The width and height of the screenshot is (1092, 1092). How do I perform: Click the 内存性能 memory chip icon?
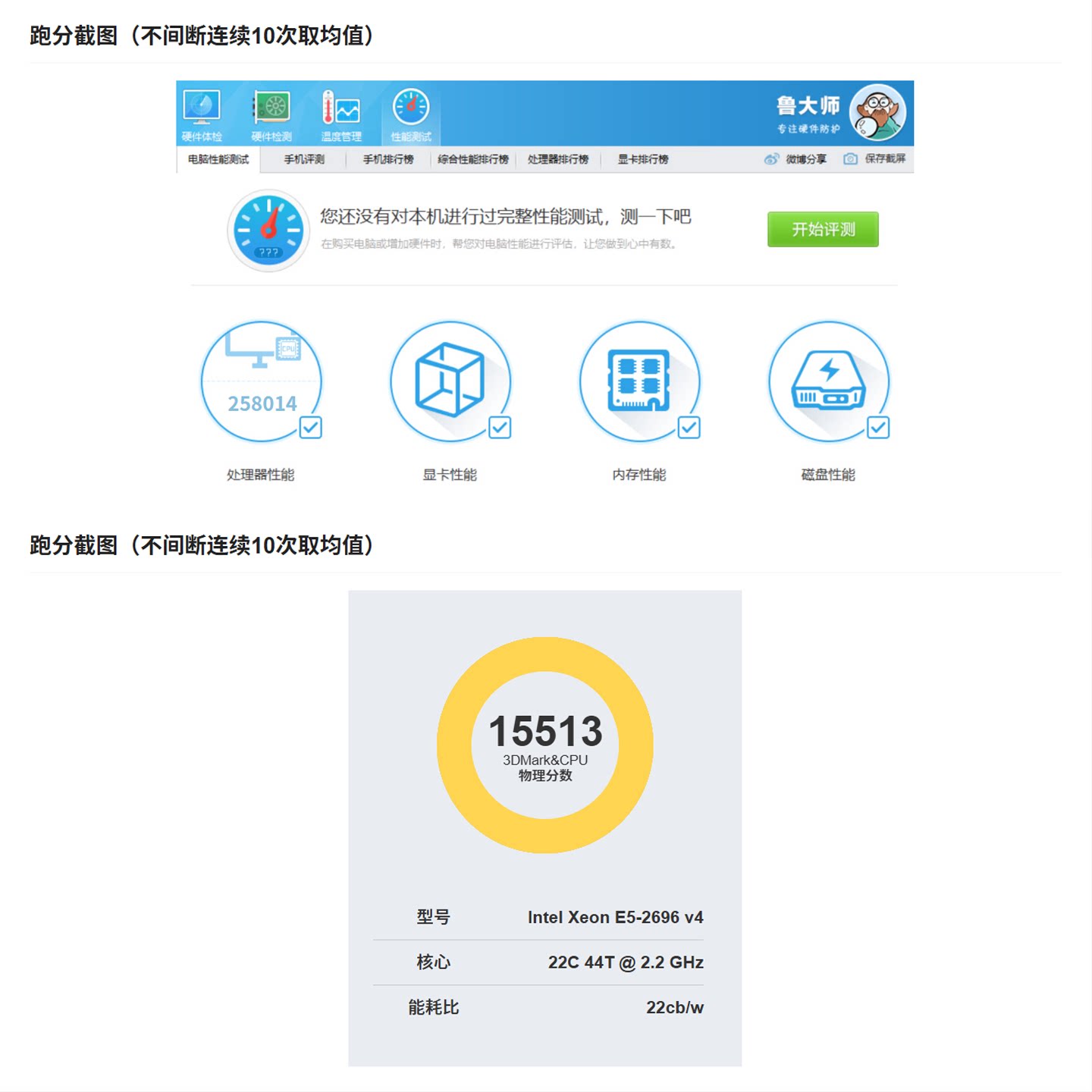point(639,381)
